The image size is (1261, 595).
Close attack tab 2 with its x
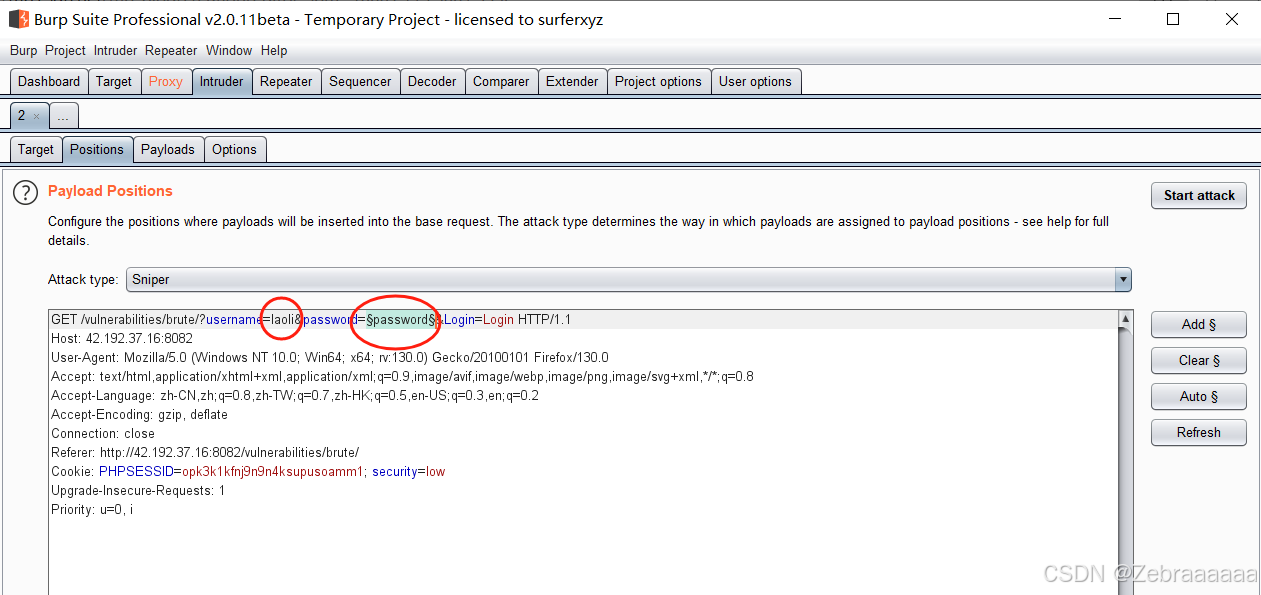click(x=37, y=116)
